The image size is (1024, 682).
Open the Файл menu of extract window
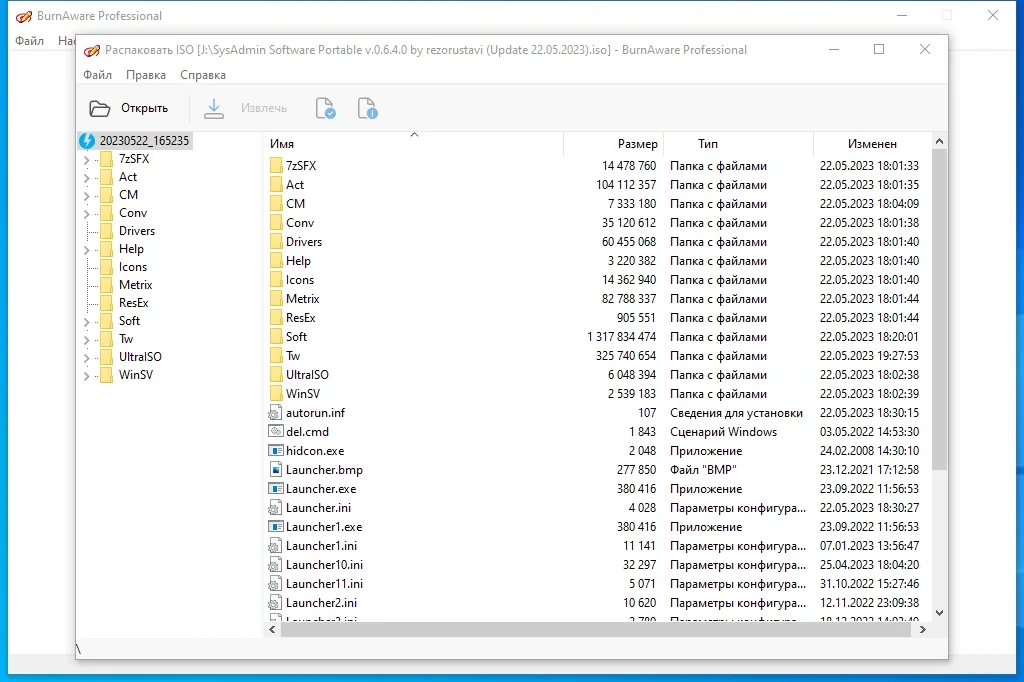coord(97,75)
